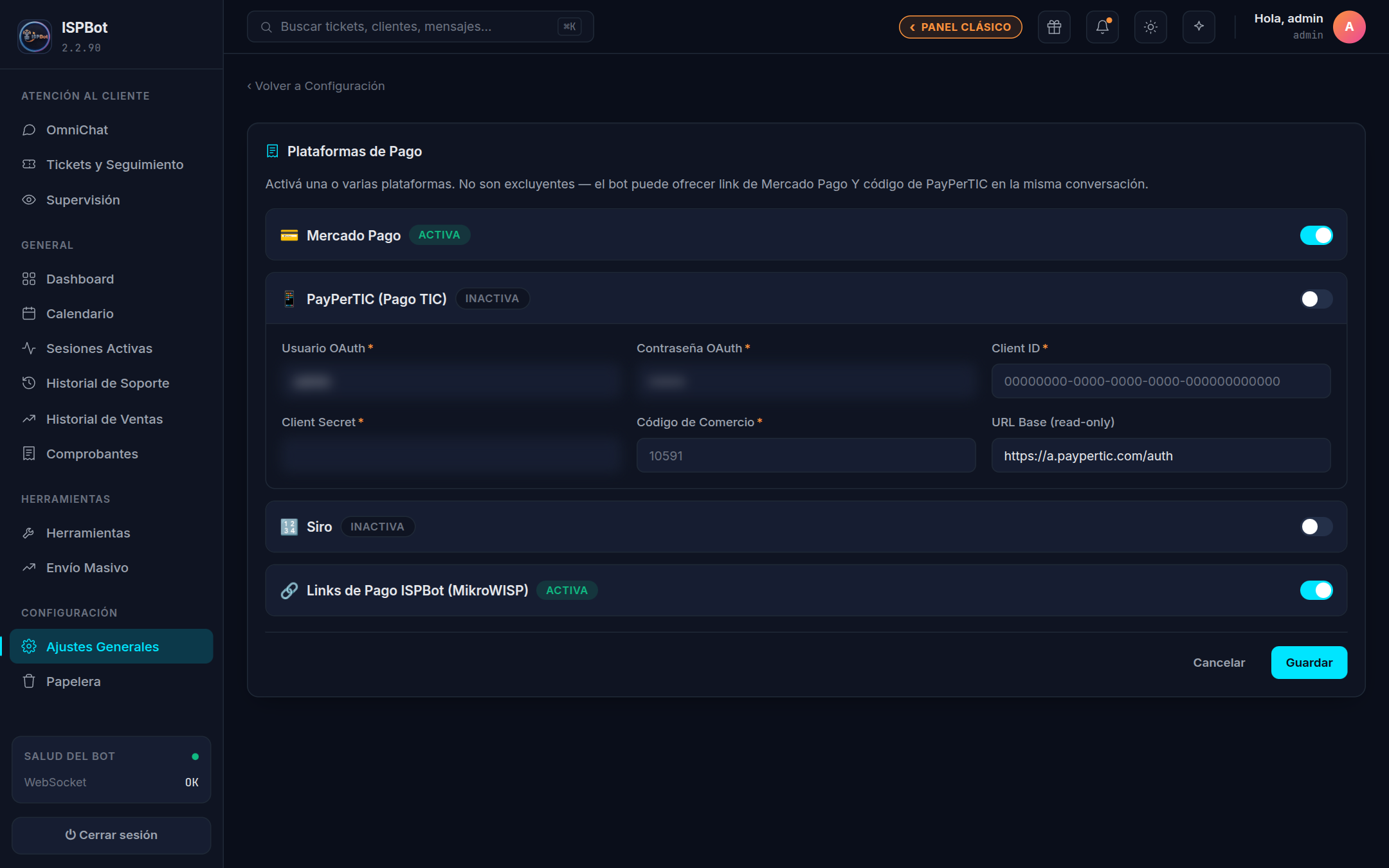Open Calendario page

[111, 314]
